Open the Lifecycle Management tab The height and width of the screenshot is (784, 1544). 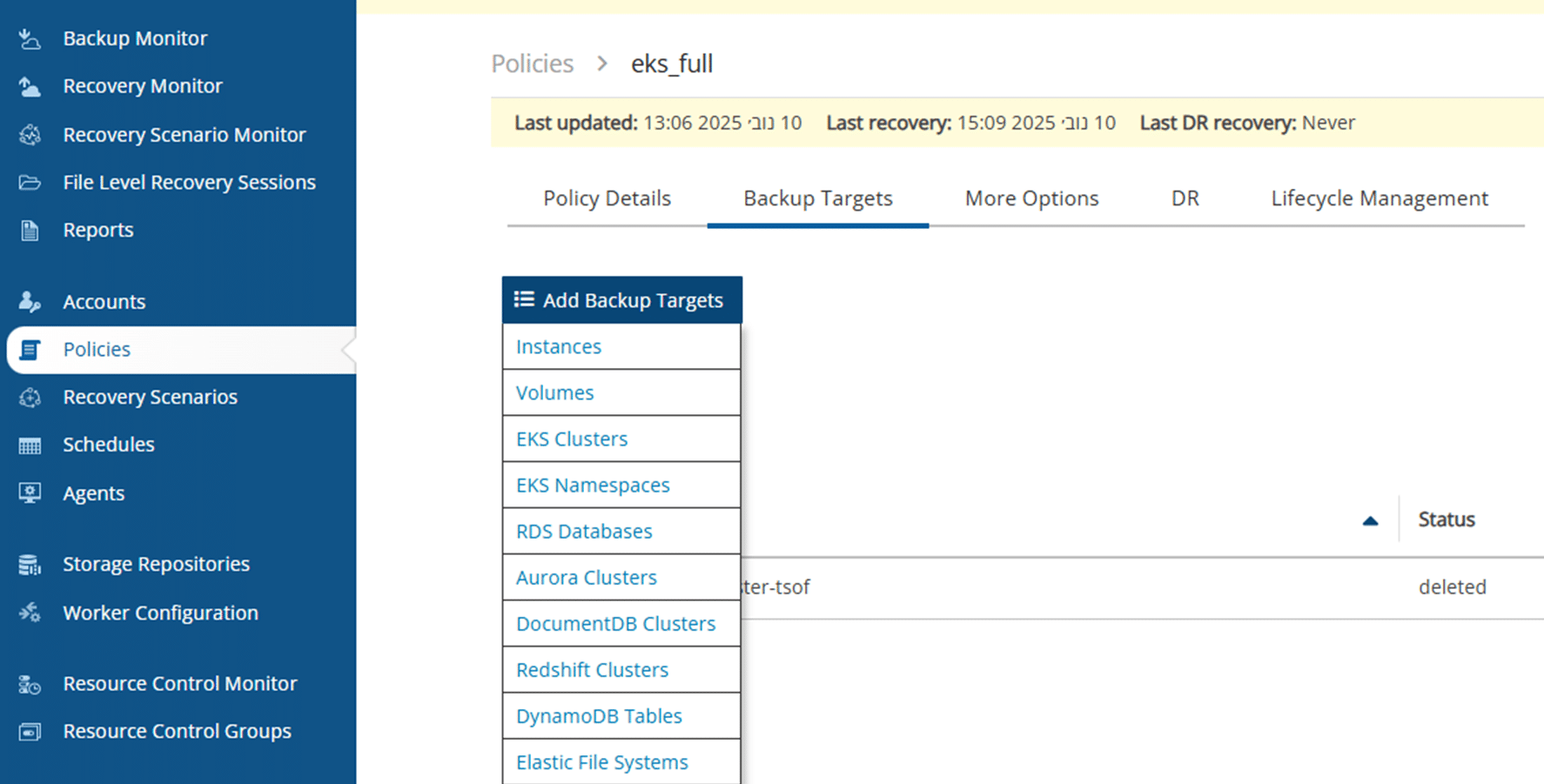tap(1379, 198)
